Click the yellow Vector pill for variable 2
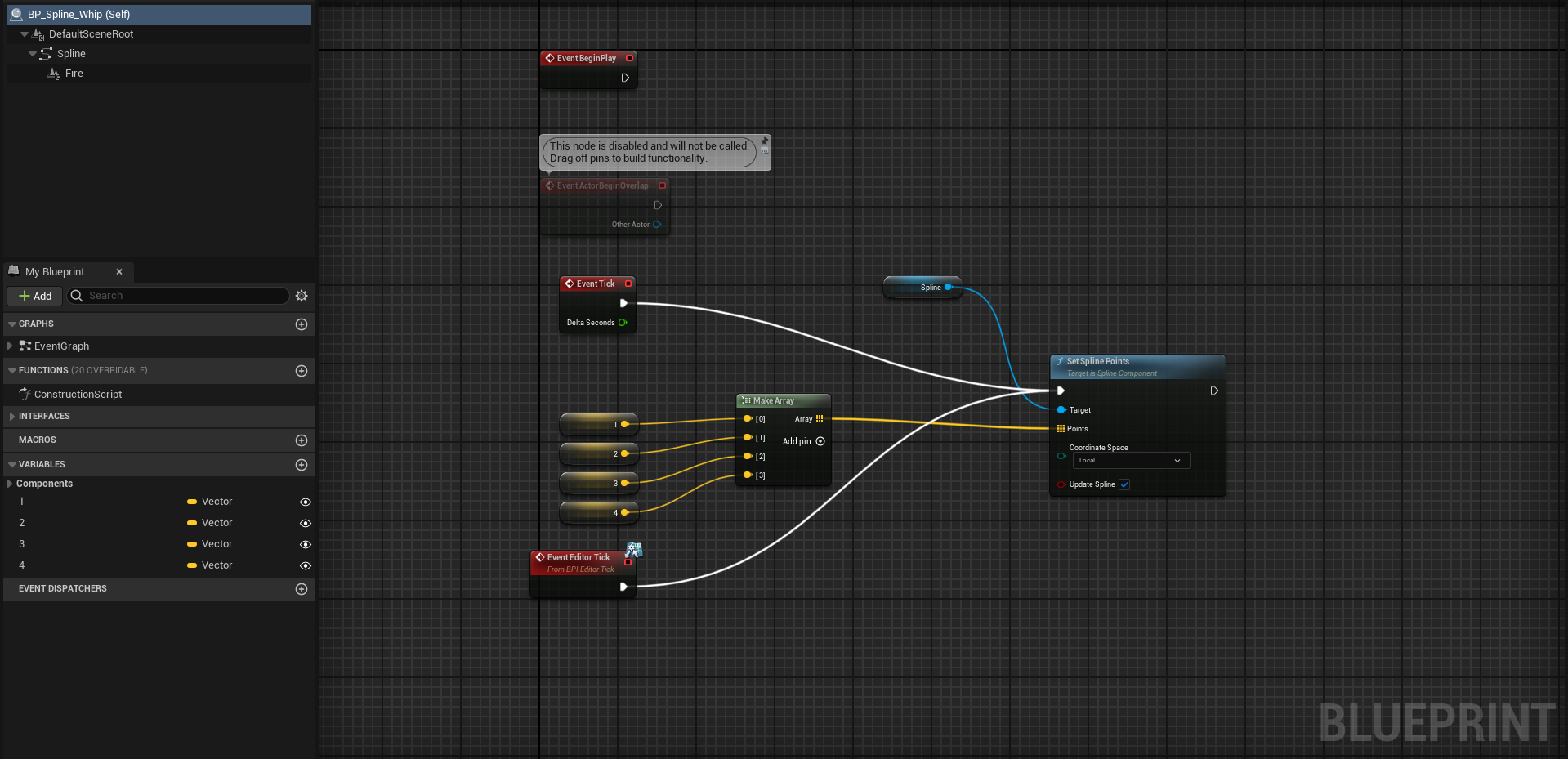This screenshot has width=1568, height=759. point(192,524)
